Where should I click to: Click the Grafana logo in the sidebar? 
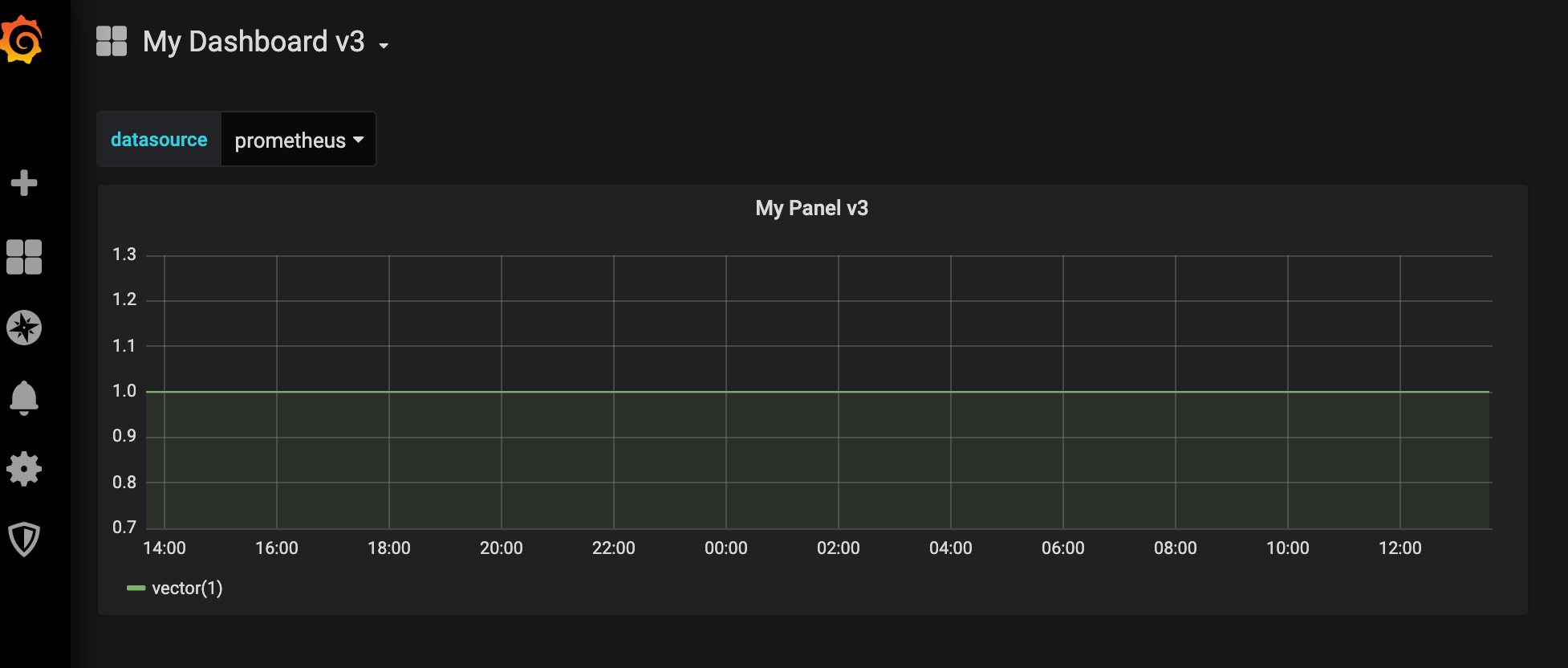tap(22, 40)
